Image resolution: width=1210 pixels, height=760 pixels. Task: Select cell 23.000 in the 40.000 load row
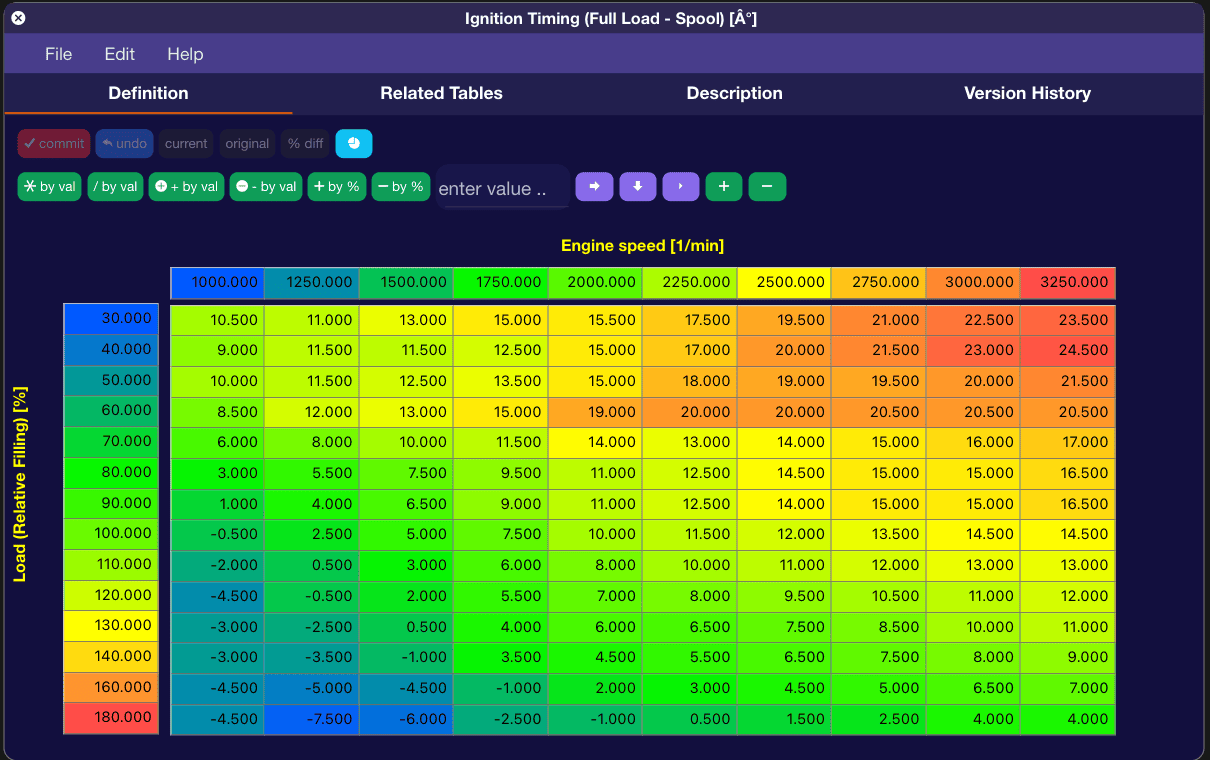[973, 351]
